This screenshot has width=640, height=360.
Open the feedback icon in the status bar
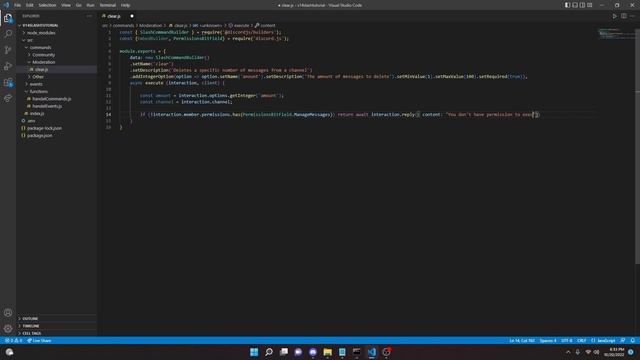622,340
